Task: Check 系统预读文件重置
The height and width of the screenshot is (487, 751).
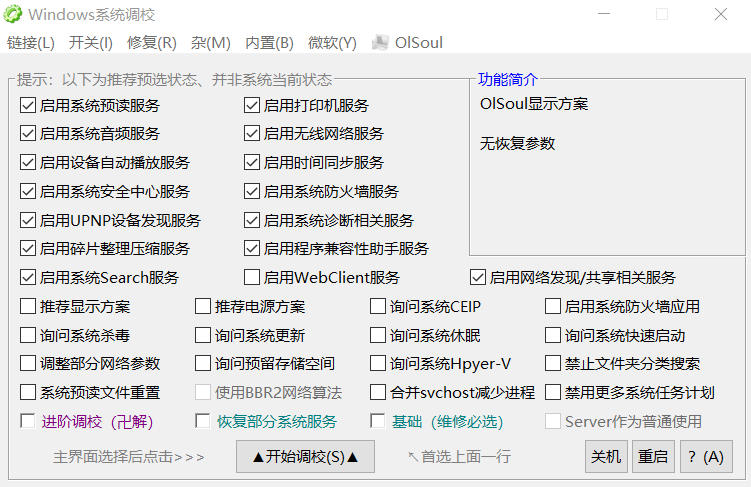Action: coord(28,393)
